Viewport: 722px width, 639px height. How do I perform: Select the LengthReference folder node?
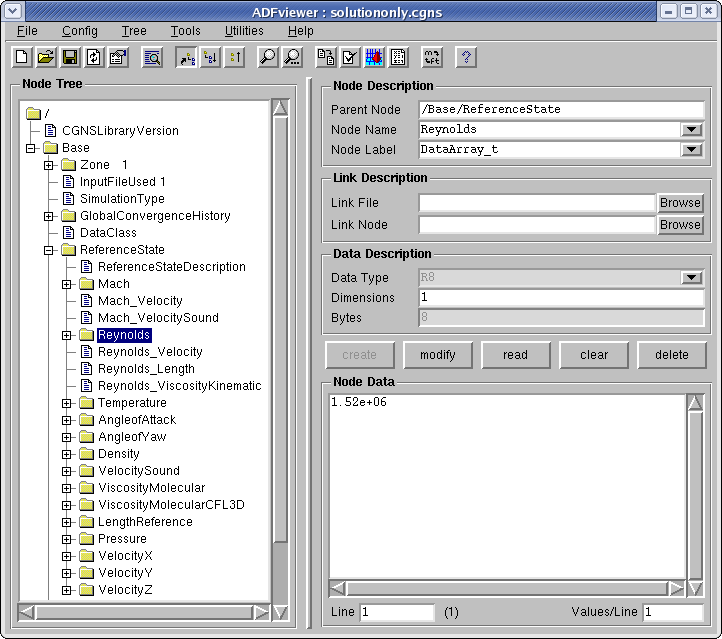pos(145,522)
